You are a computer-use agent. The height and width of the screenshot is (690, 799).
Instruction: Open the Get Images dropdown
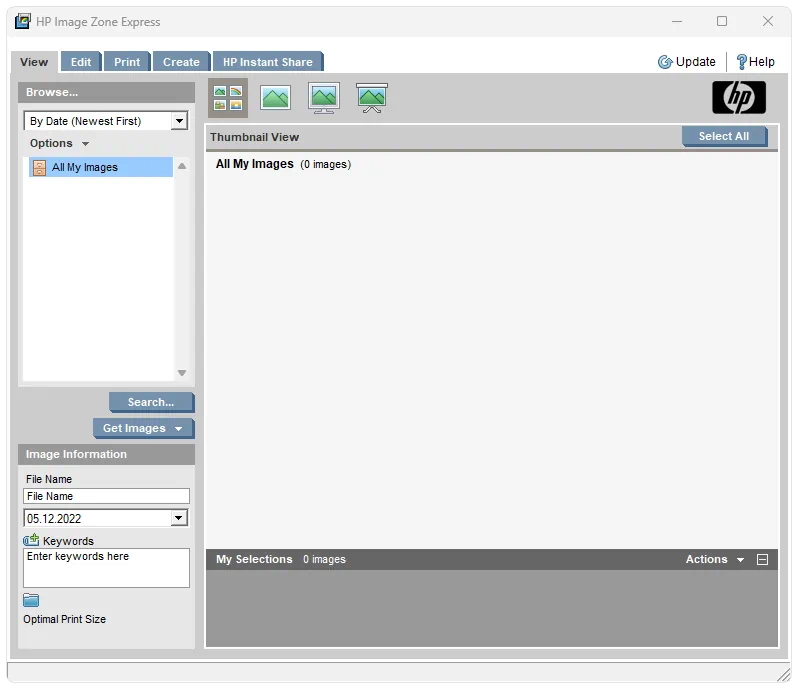pyautogui.click(x=143, y=429)
